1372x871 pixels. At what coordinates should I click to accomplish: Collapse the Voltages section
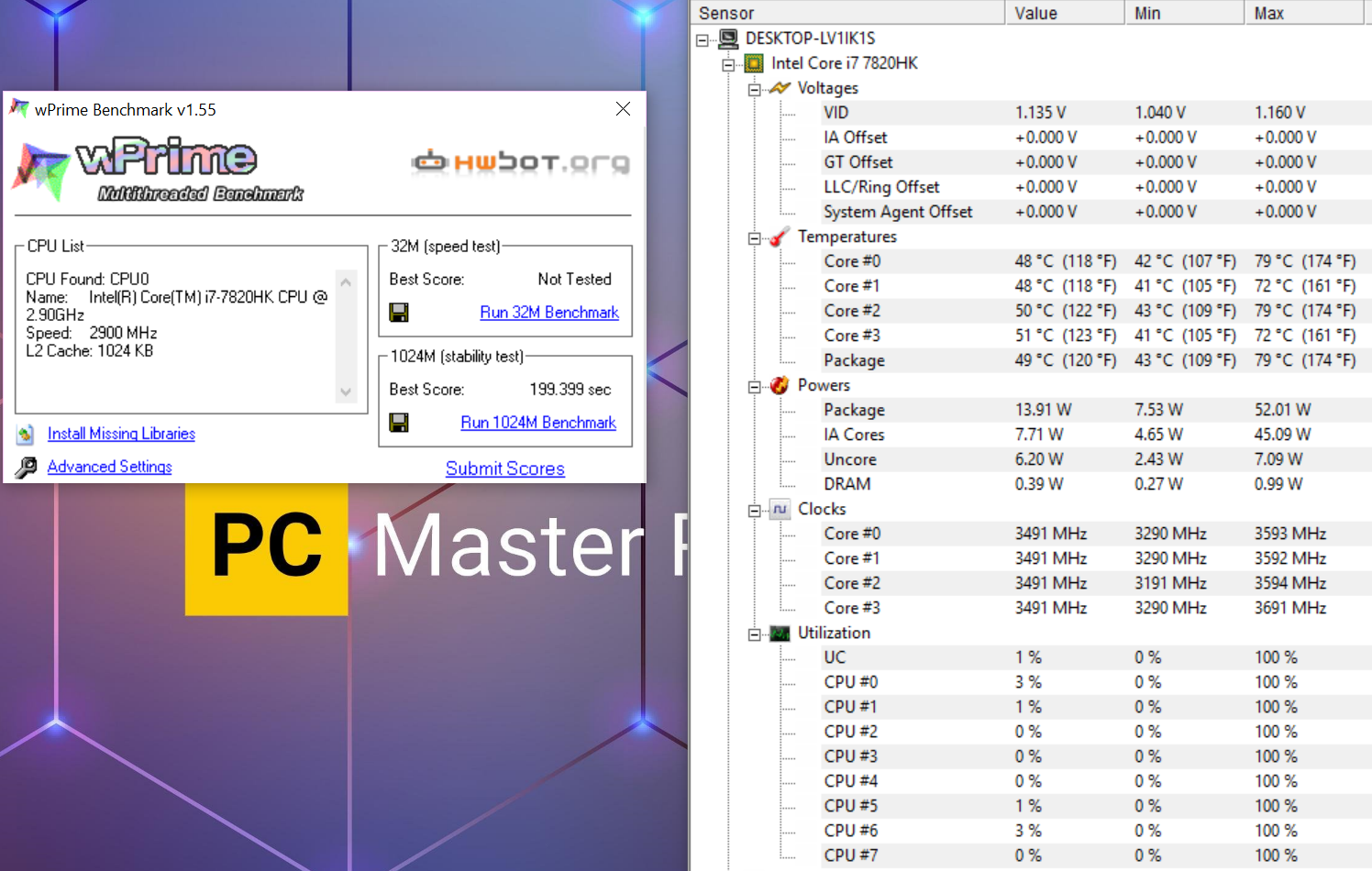click(x=754, y=89)
